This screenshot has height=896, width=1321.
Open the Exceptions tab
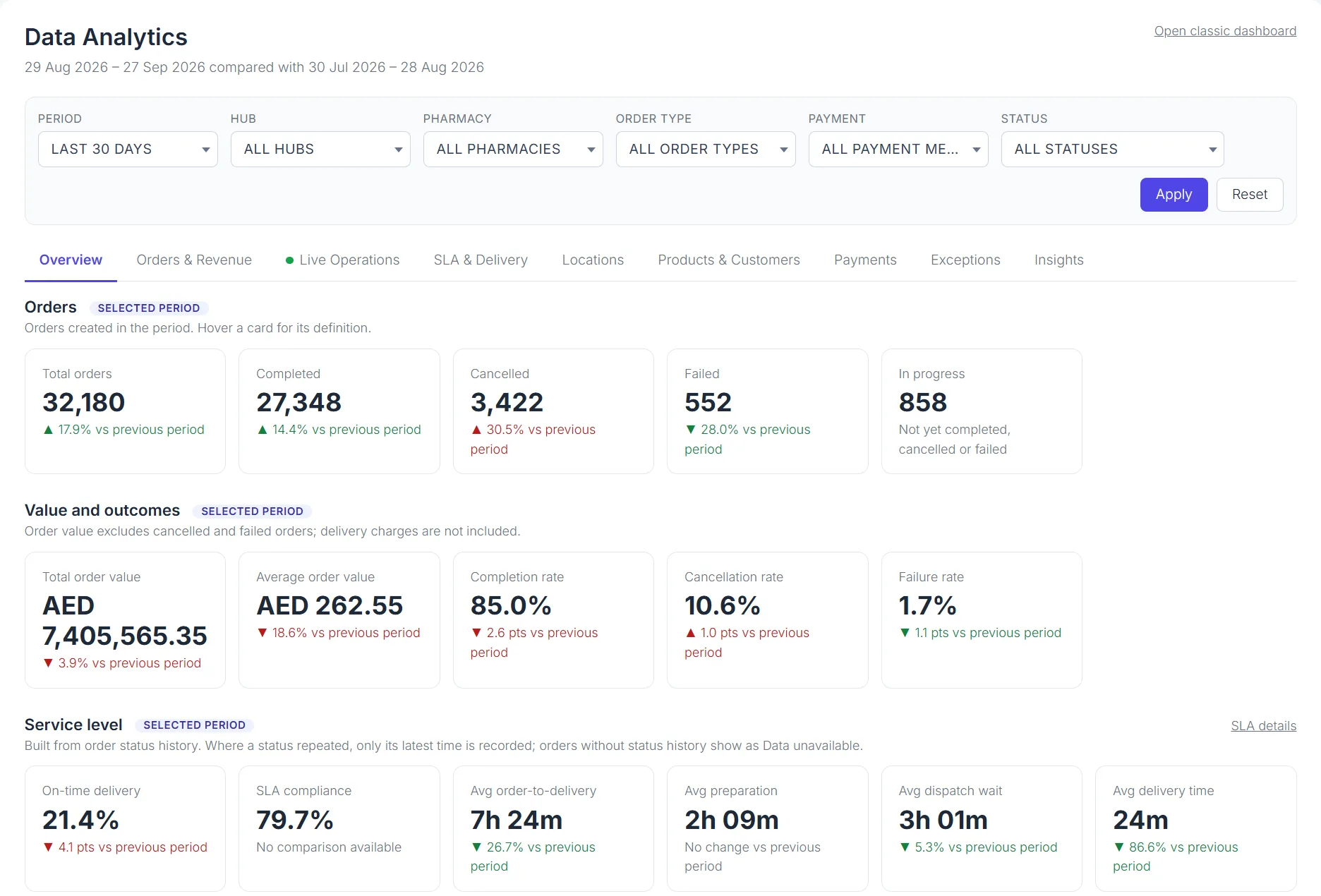(965, 260)
